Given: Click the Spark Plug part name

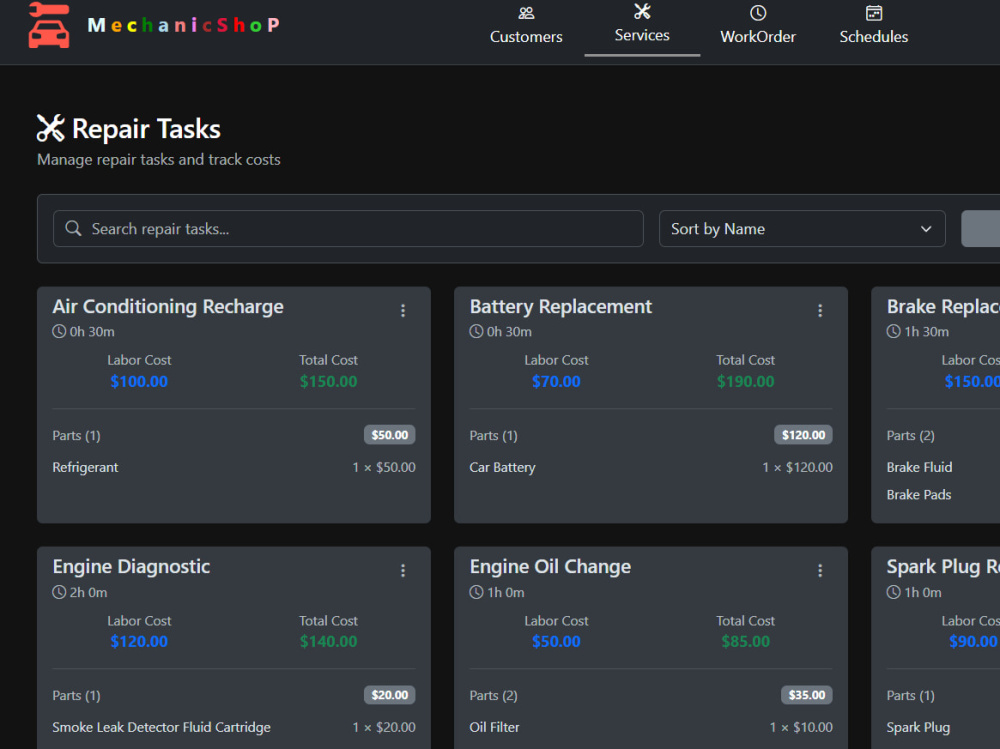Looking at the screenshot, I should tap(918, 727).
